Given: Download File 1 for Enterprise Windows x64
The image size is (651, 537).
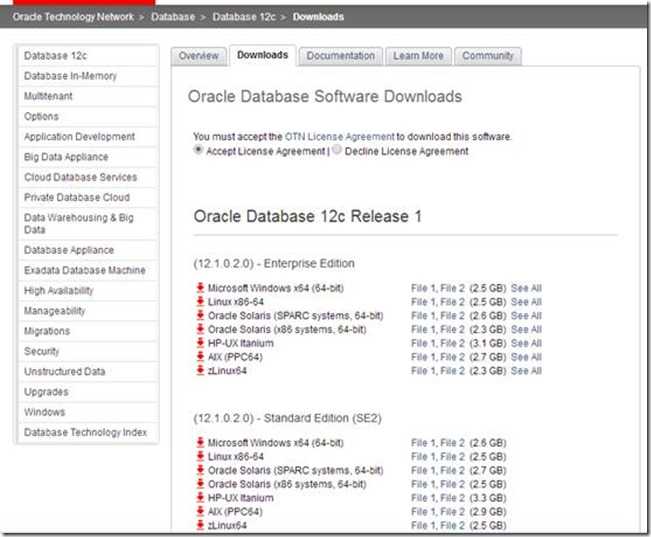Looking at the screenshot, I should pos(423,288).
